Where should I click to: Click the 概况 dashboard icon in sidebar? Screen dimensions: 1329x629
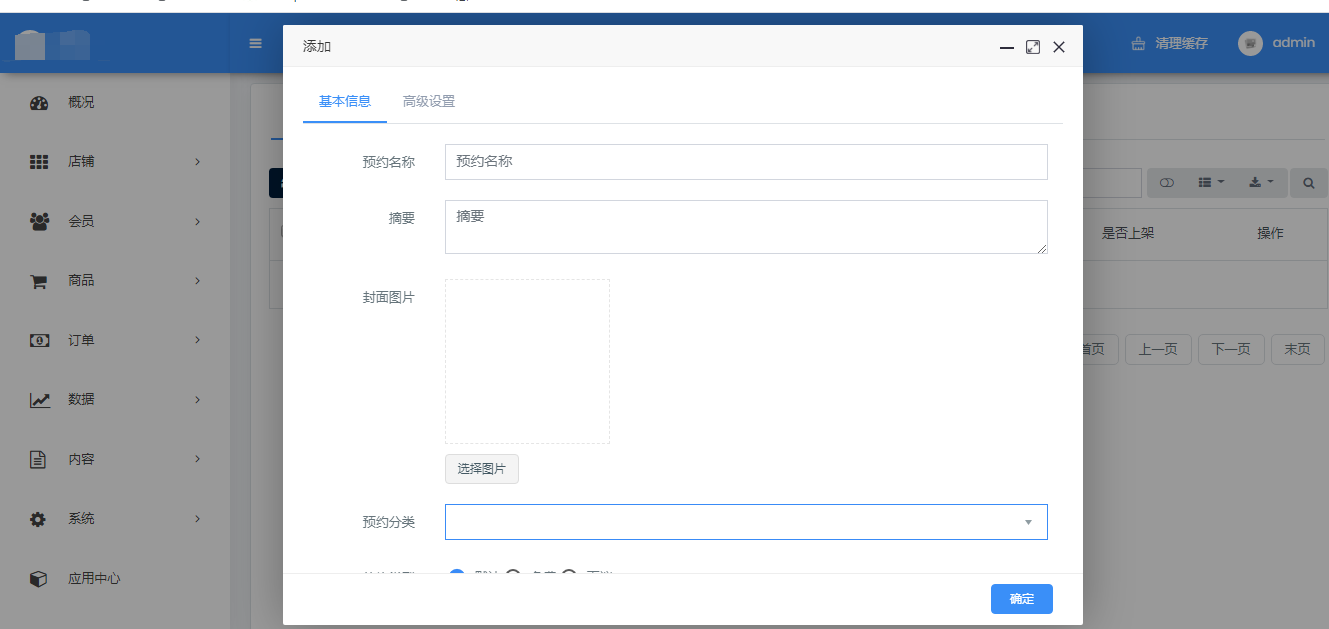click(x=39, y=103)
